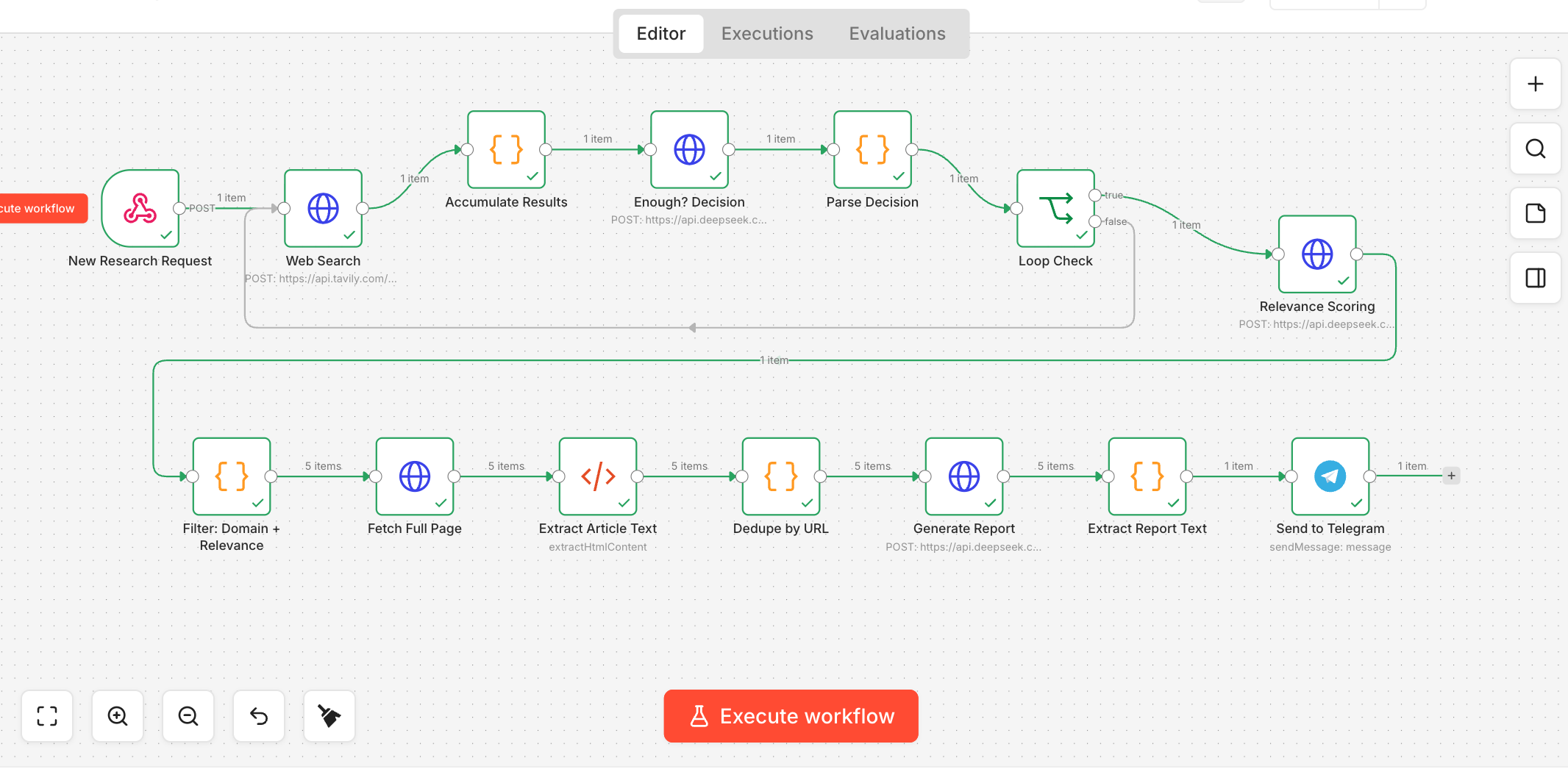Image resolution: width=1568 pixels, height=769 pixels.
Task: Click the partial execute workflow button beside webhook
Action: [43, 208]
